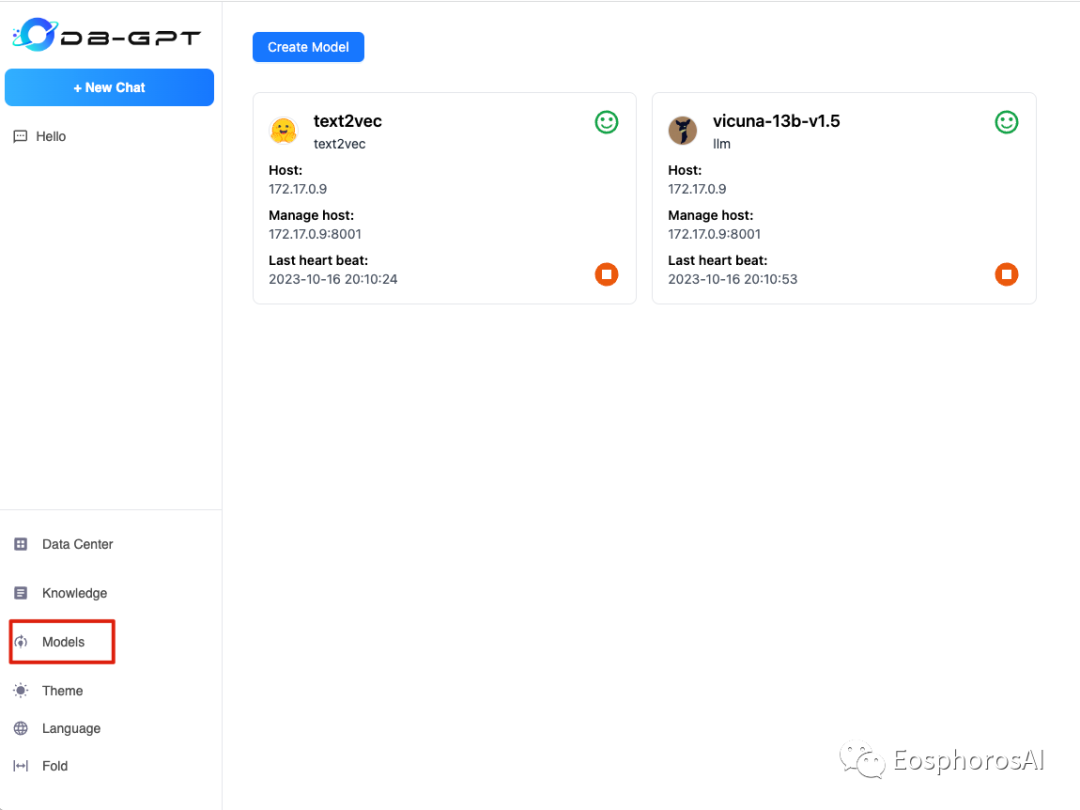
Task: Click the llm type label under vicuna
Action: coord(721,144)
